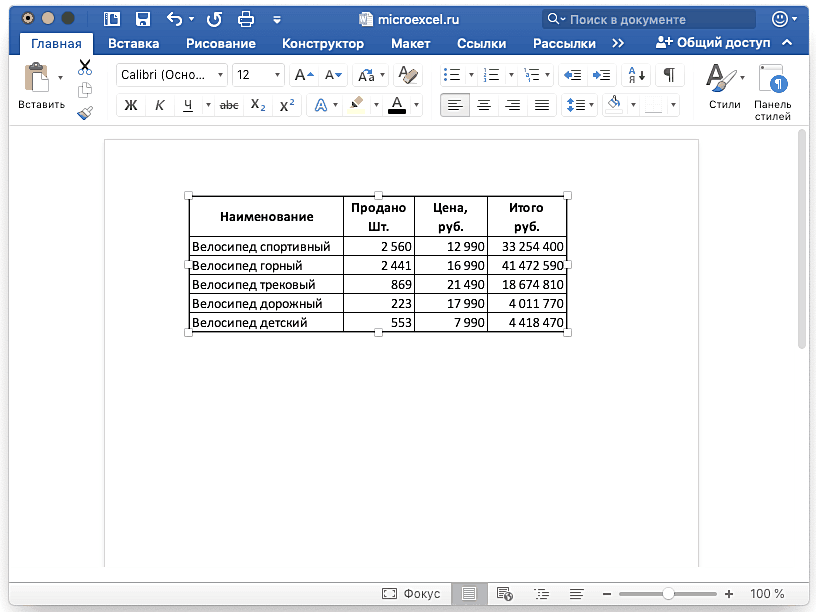Select the Format Painter brush icon
This screenshot has height=612, width=816.
coord(85,113)
